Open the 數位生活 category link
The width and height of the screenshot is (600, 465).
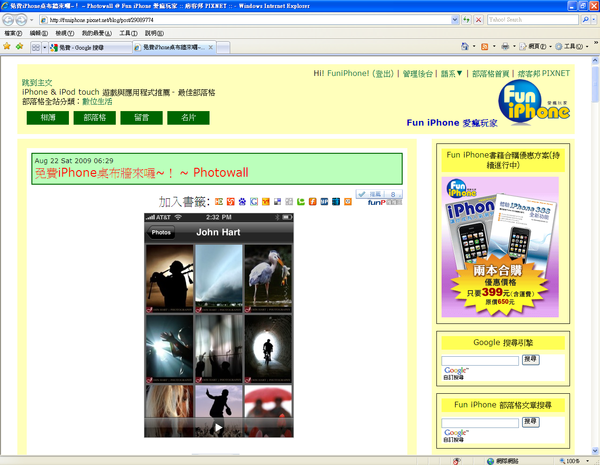click(97, 101)
